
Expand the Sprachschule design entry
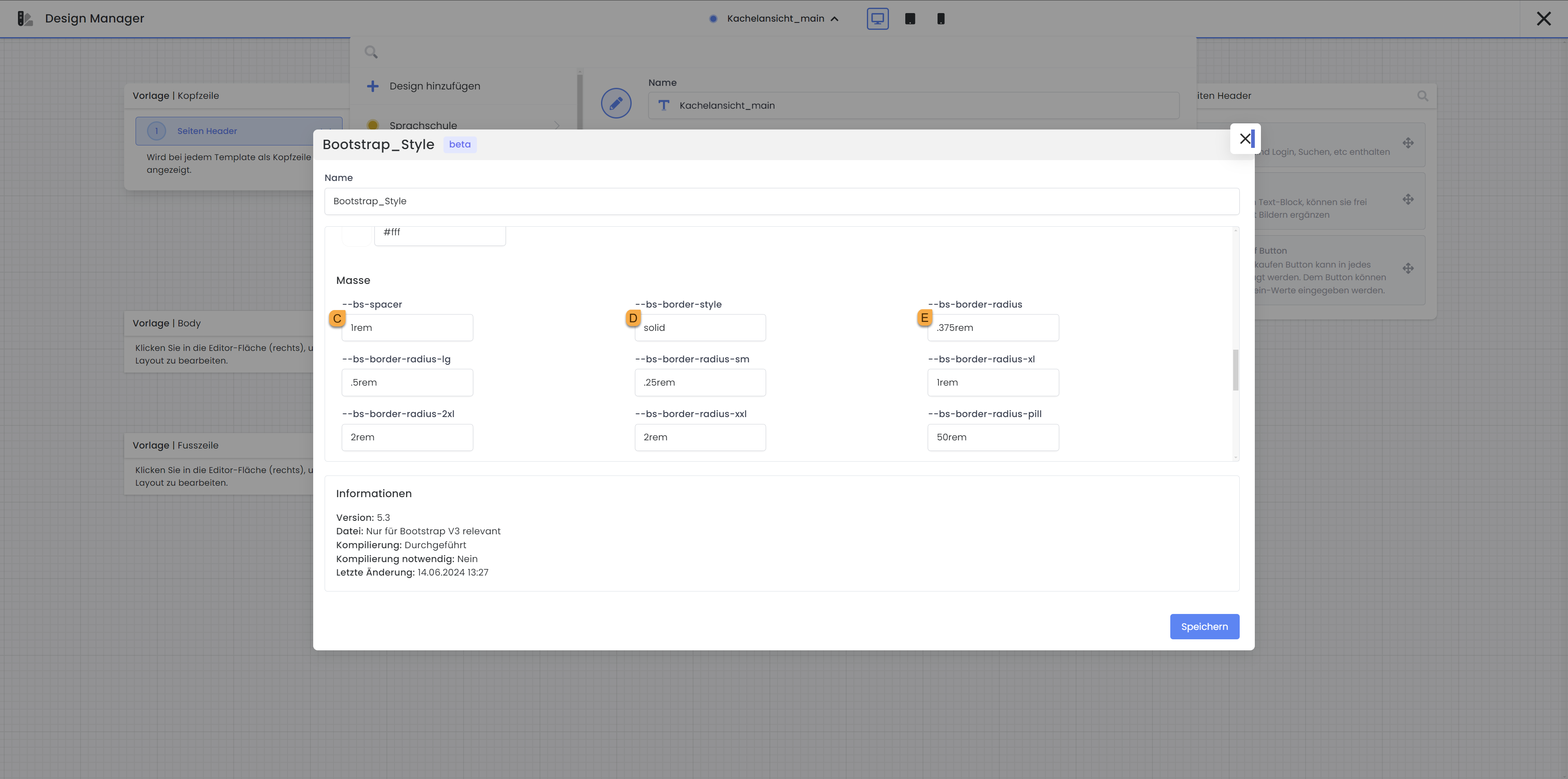click(556, 125)
